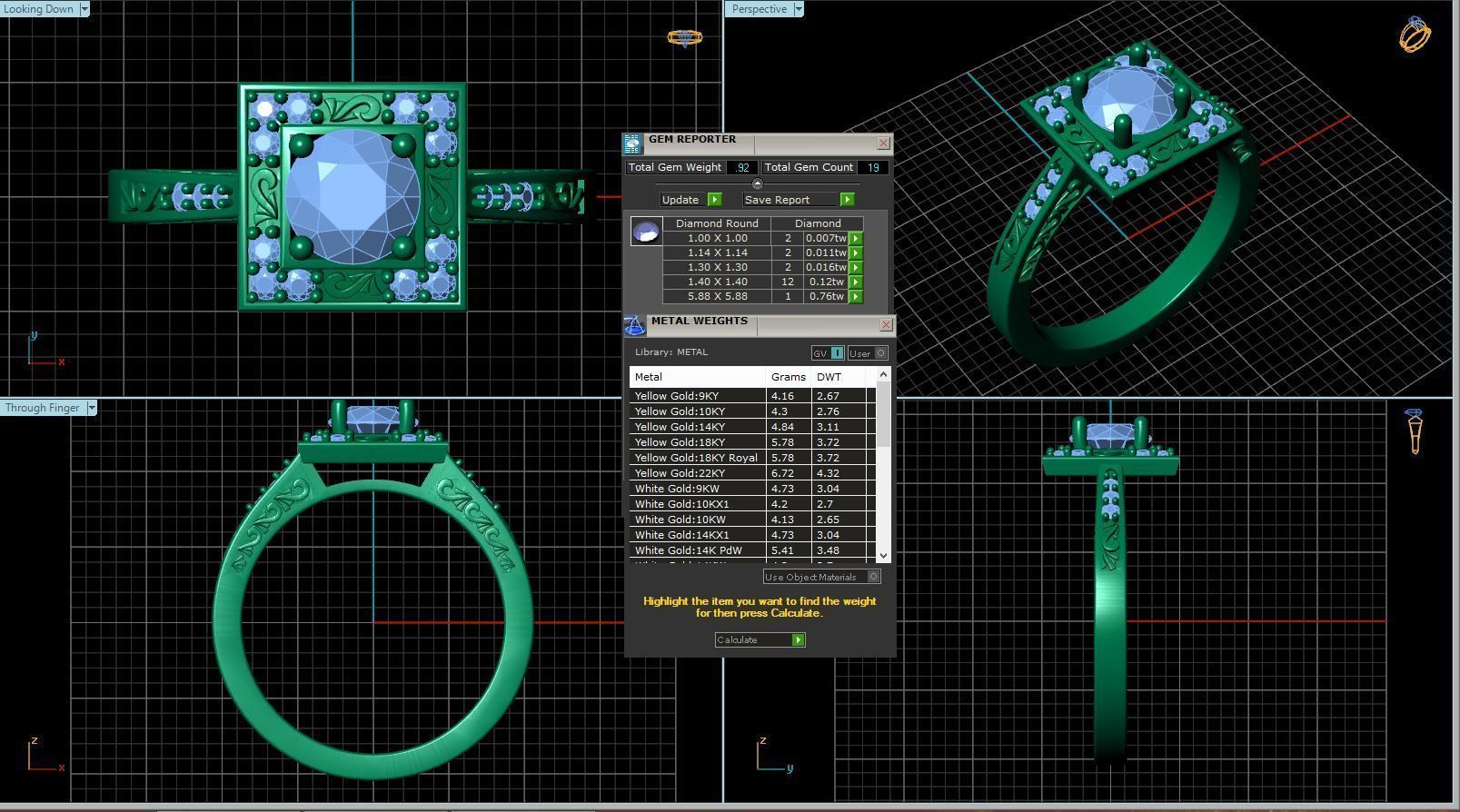Click scroll down arrow in metal list
Viewport: 1460px width, 812px height.
(x=883, y=555)
